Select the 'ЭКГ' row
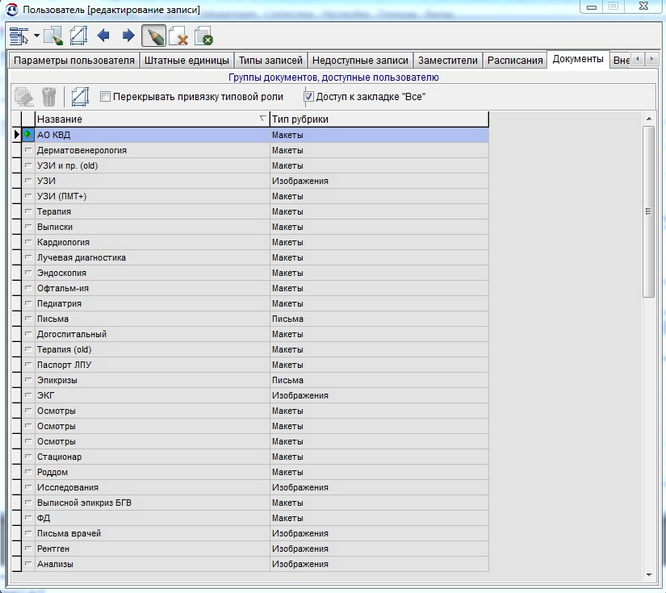Image resolution: width=666 pixels, height=593 pixels. (255, 395)
